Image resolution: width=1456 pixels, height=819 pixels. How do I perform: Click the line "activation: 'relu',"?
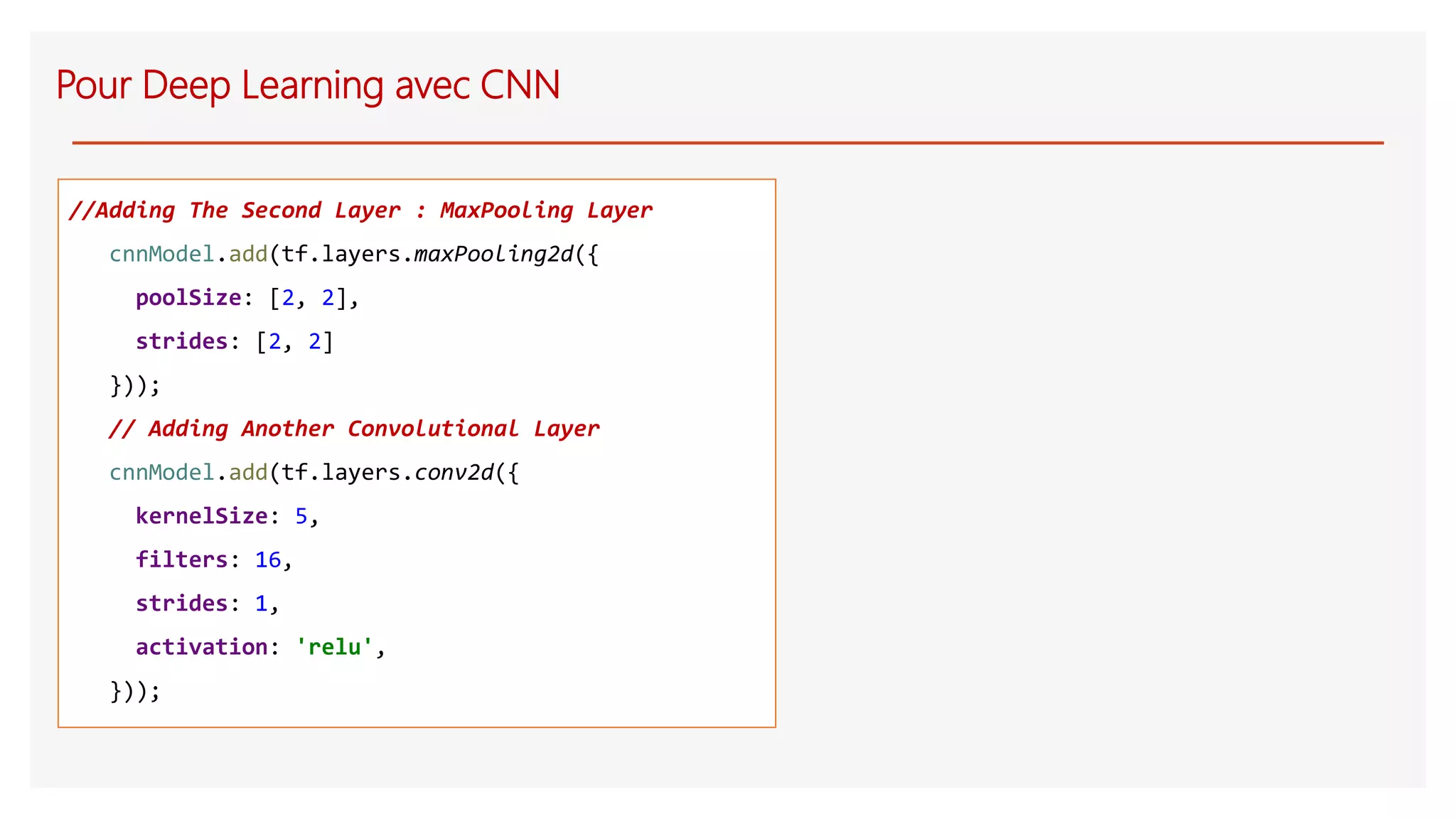[x=261, y=647]
